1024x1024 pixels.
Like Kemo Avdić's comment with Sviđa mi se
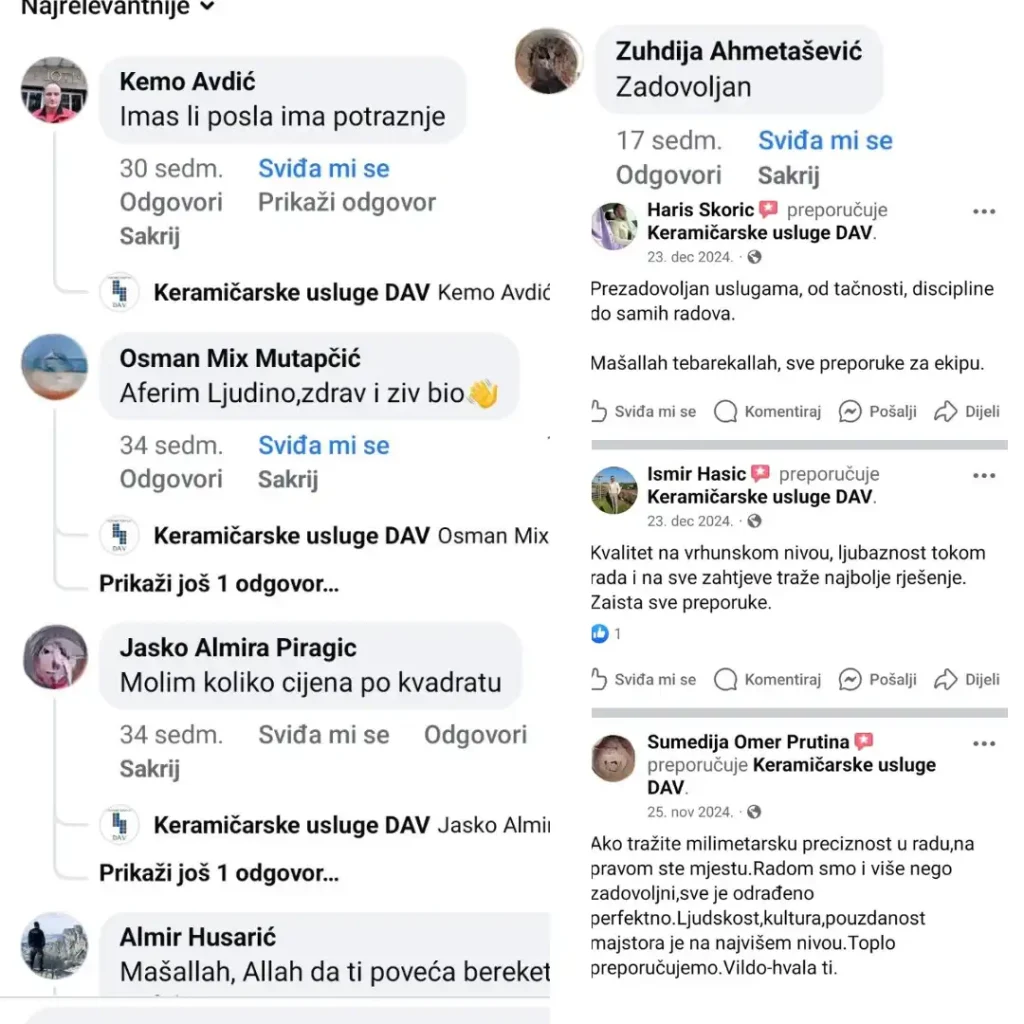click(323, 168)
